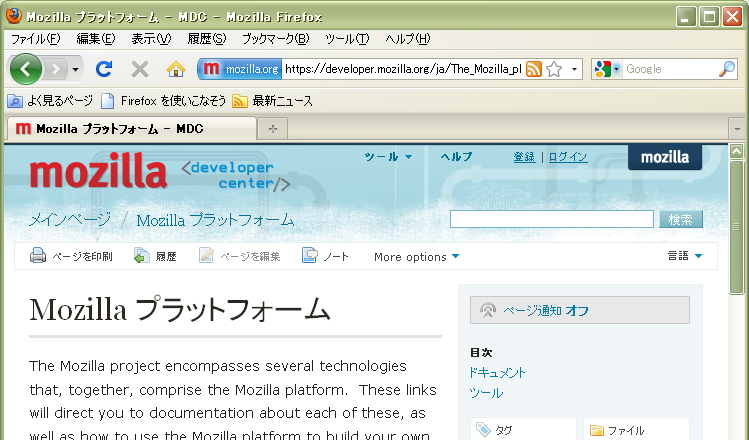Screen dimensions: 749x440
Task: Click the ノート notes icon
Action: [x=310, y=256]
